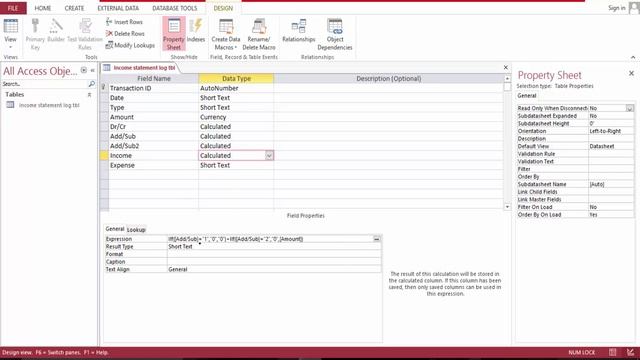Click the Text Align property field
This screenshot has height=360, width=640.
[x=274, y=269]
